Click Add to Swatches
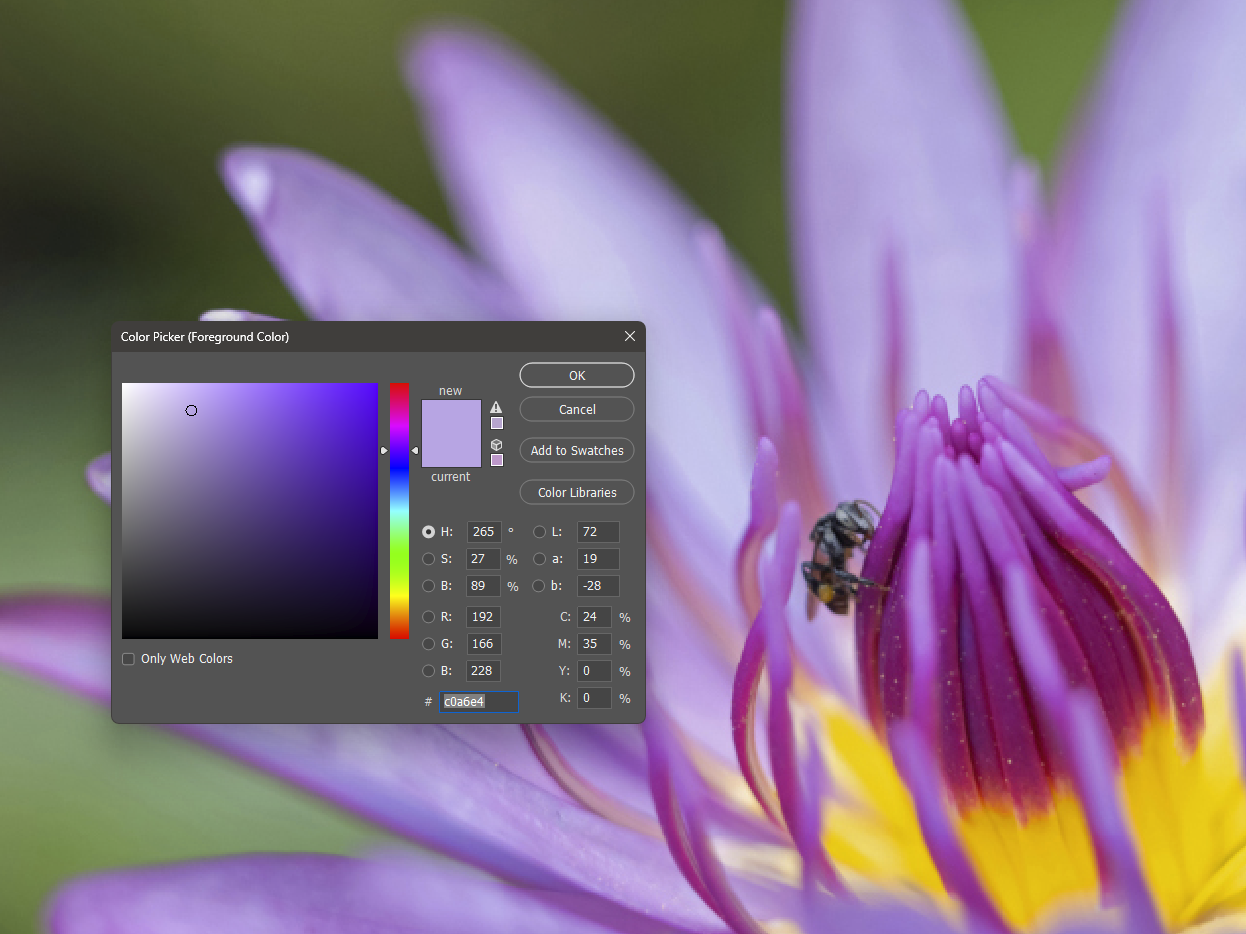This screenshot has width=1246, height=934. (x=576, y=450)
